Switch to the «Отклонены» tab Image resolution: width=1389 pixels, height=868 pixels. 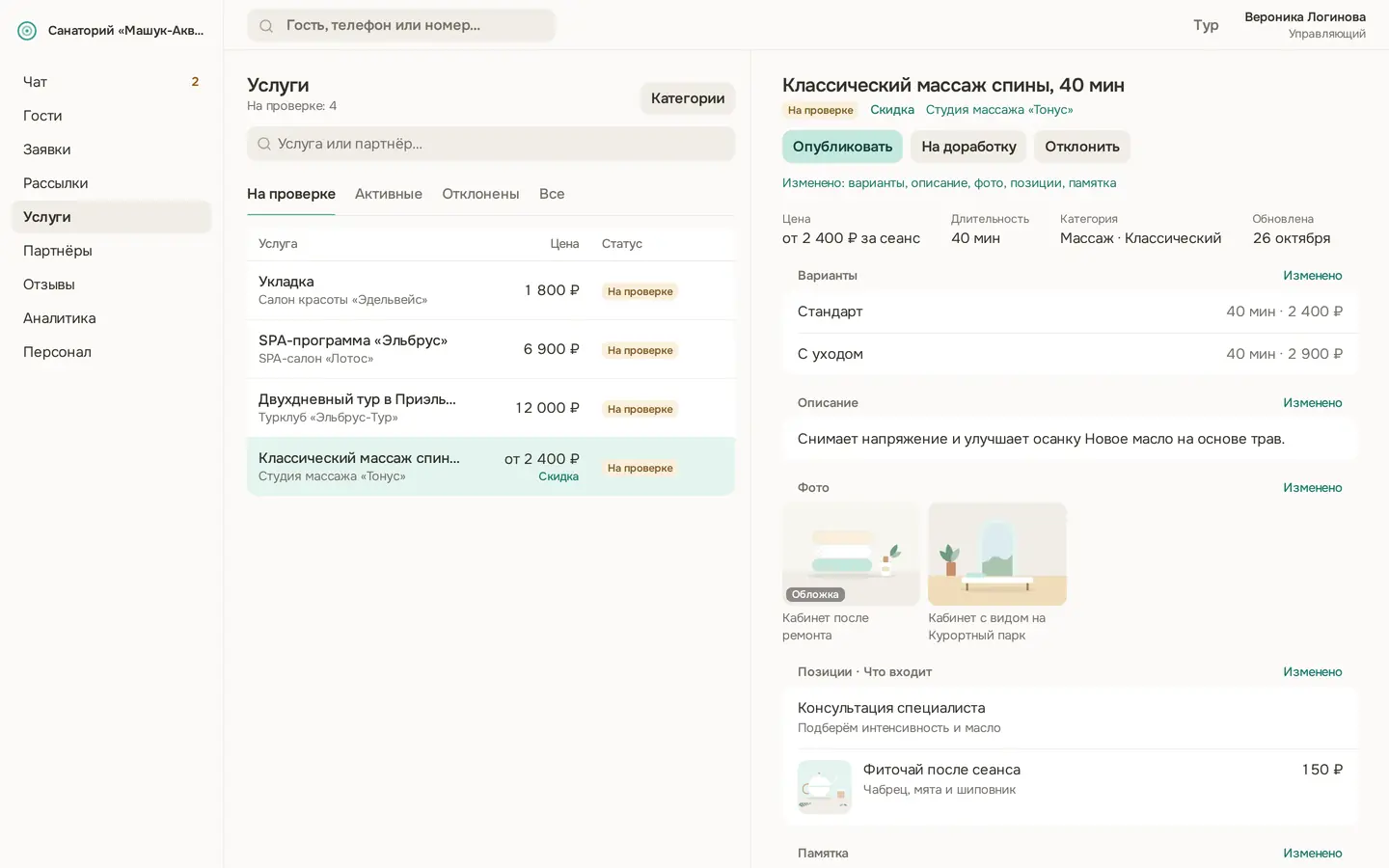point(480,194)
